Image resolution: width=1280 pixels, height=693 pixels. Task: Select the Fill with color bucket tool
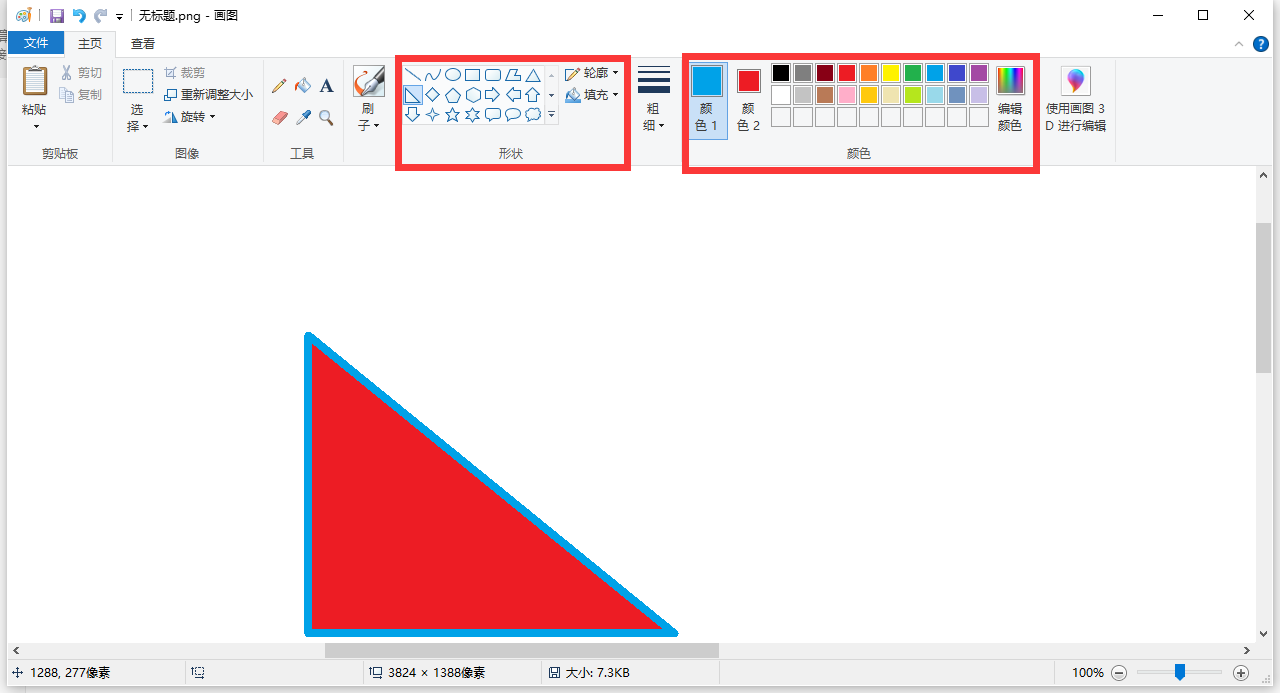pyautogui.click(x=302, y=87)
